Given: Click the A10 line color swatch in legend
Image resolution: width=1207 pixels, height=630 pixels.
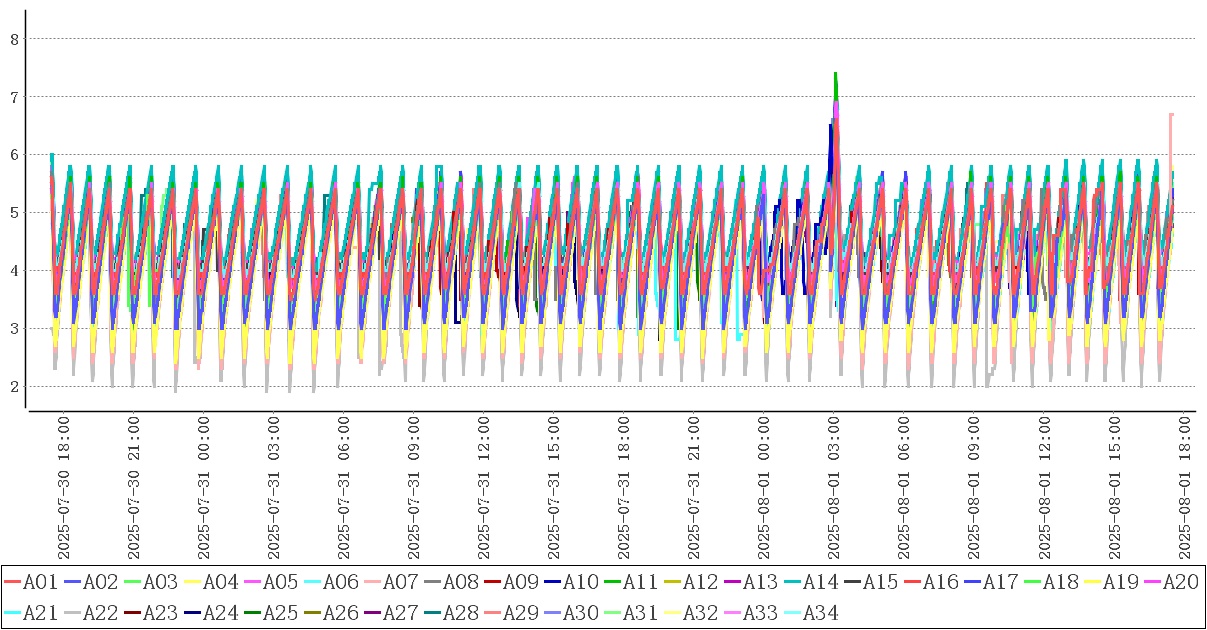Looking at the screenshot, I should 552,582.
